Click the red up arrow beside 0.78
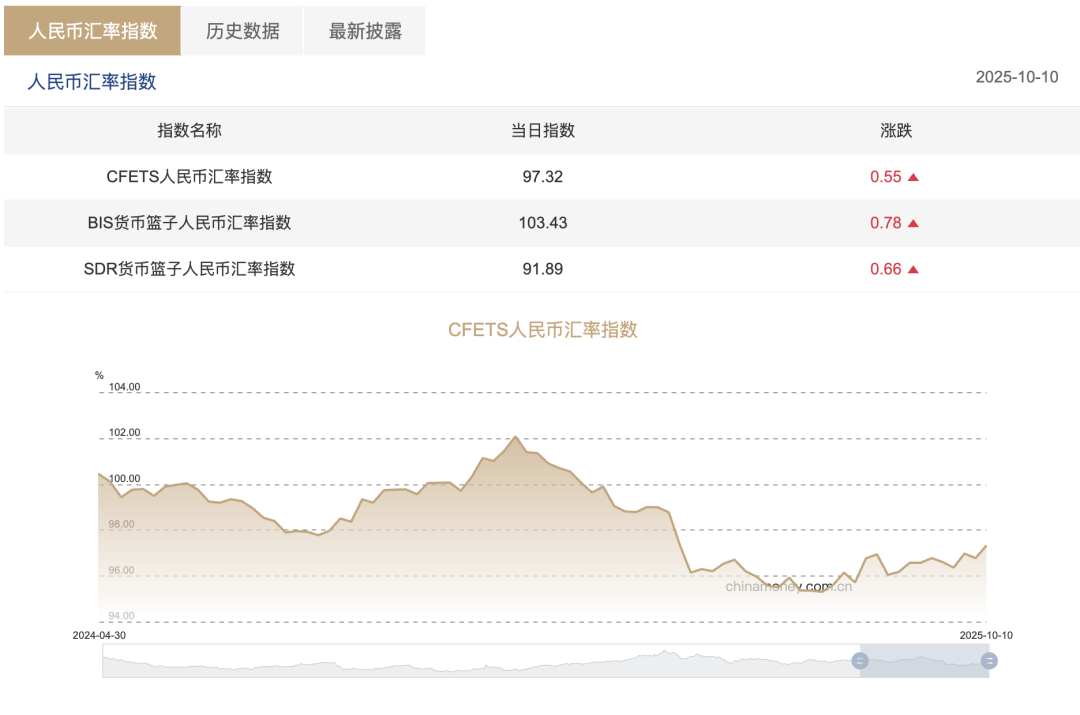Image resolution: width=1080 pixels, height=715 pixels. [x=913, y=223]
